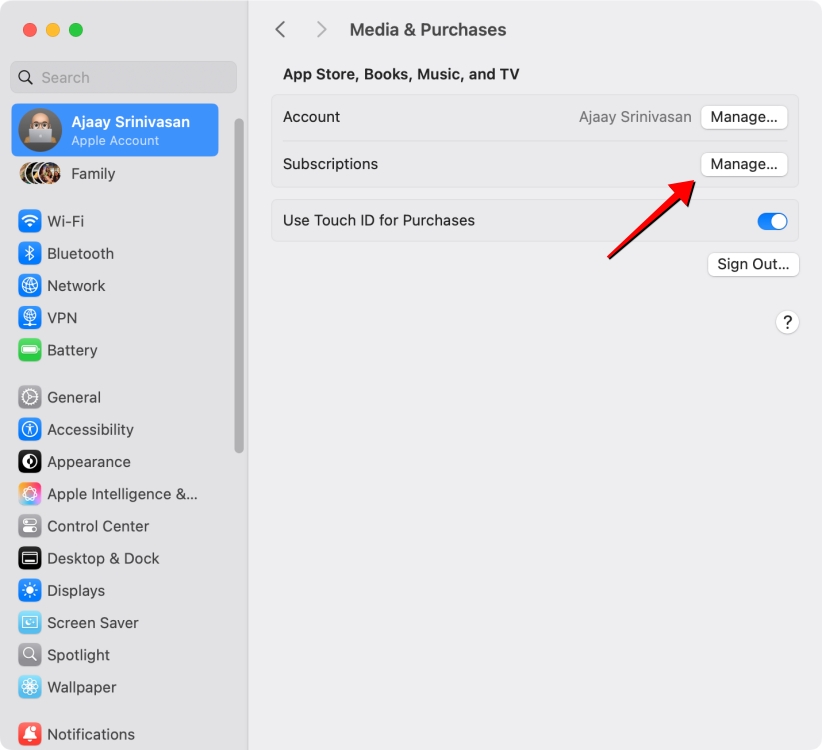822x750 pixels.
Task: Open Apple Intelligence & settings label
Action: pyautogui.click(x=123, y=494)
